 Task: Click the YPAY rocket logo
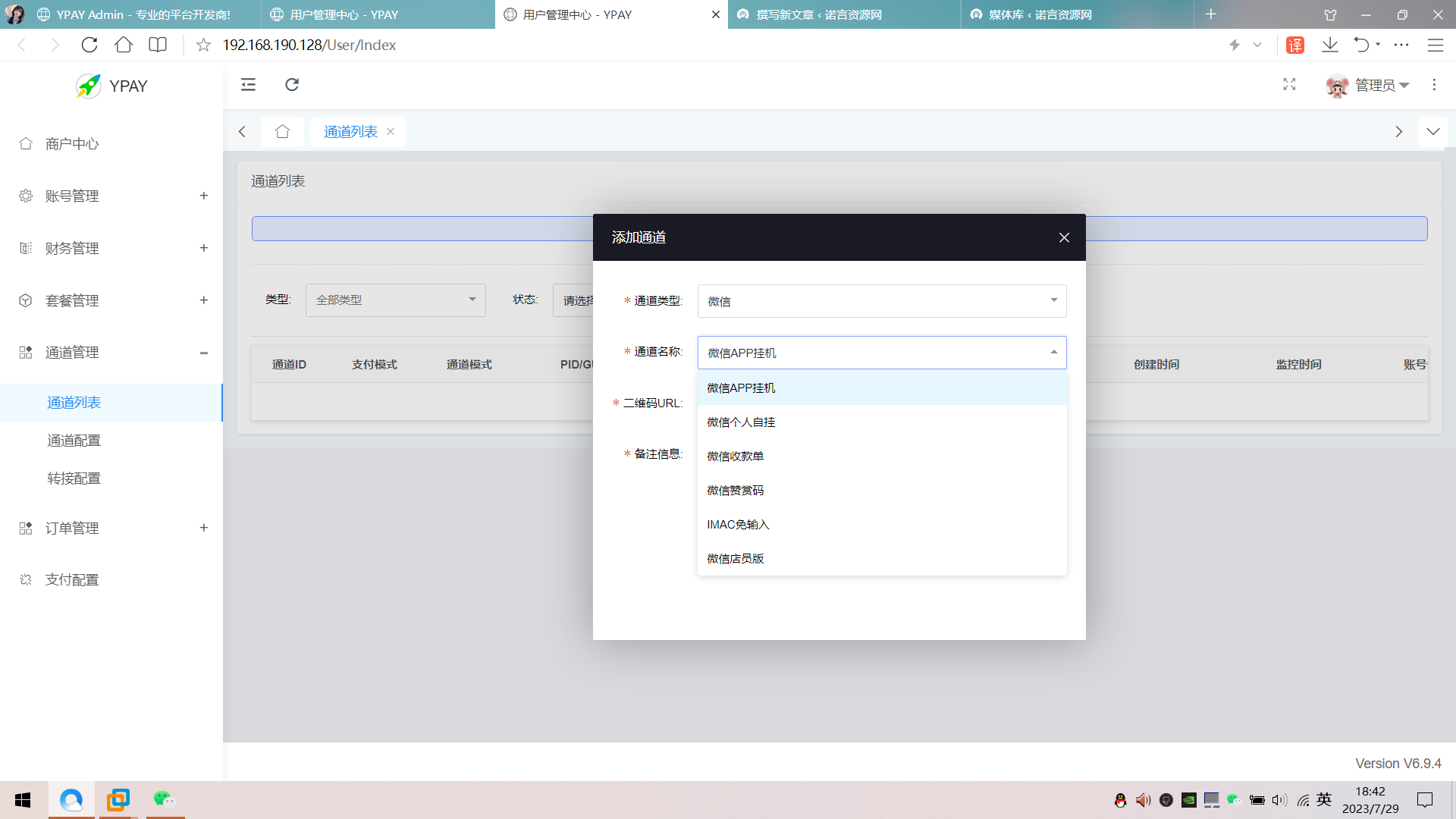(88, 86)
